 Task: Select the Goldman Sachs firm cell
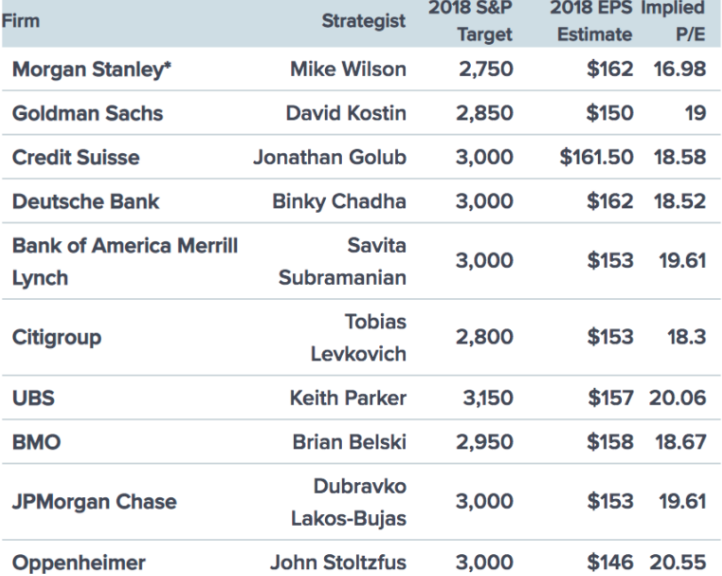86,114
